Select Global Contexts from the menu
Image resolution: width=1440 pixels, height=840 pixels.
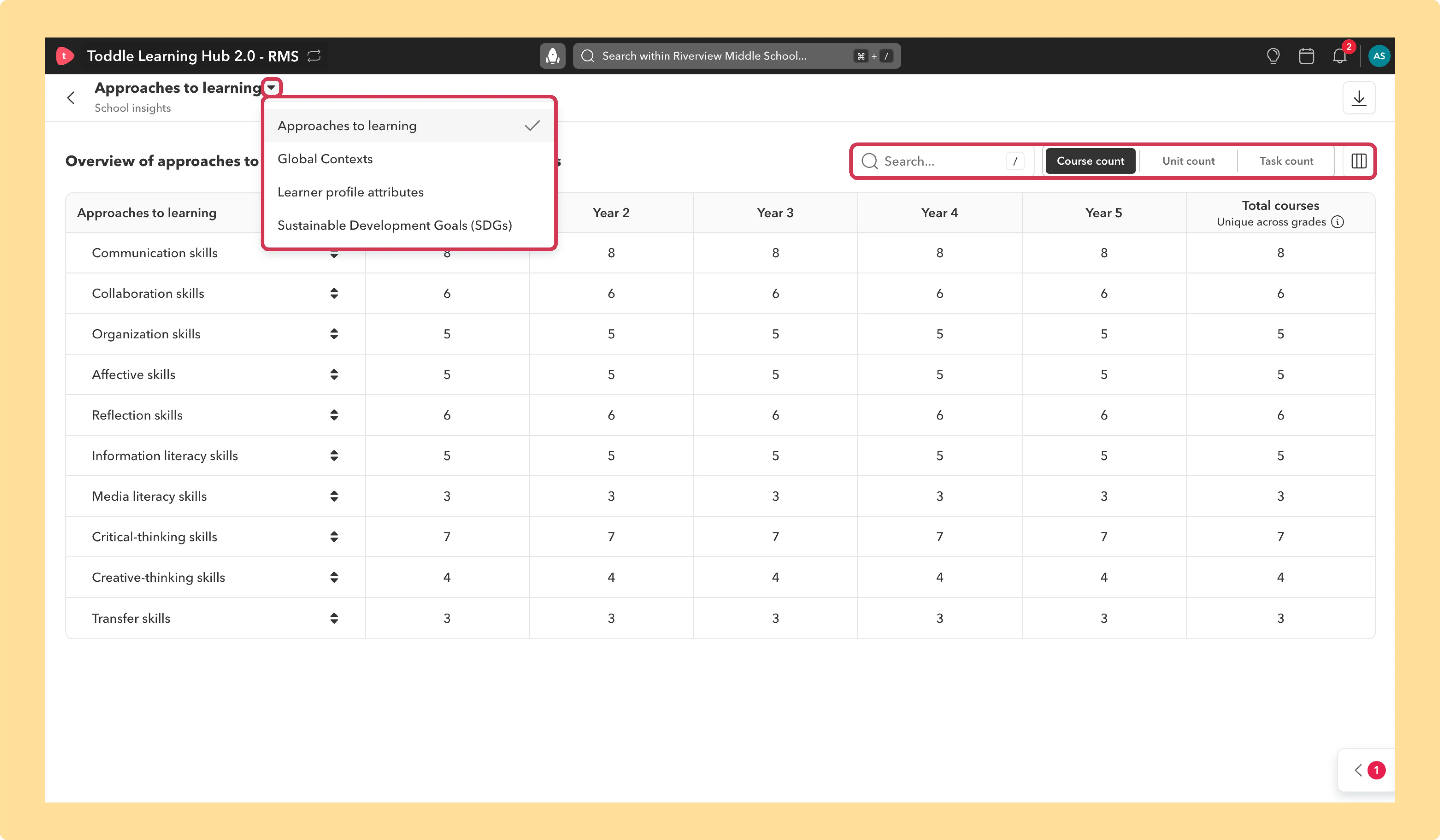pyautogui.click(x=409, y=159)
